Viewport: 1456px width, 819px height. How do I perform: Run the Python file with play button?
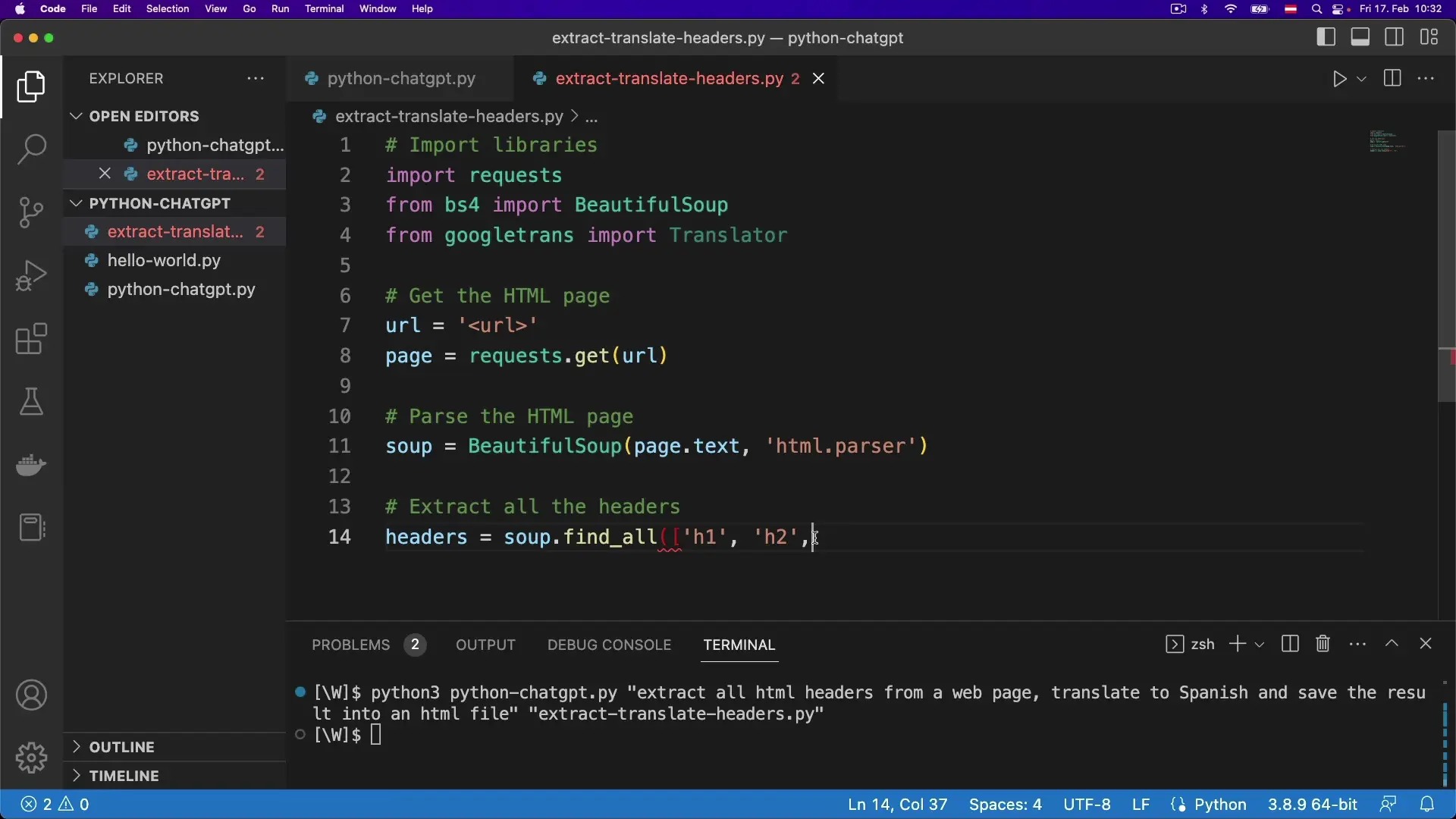coord(1340,79)
